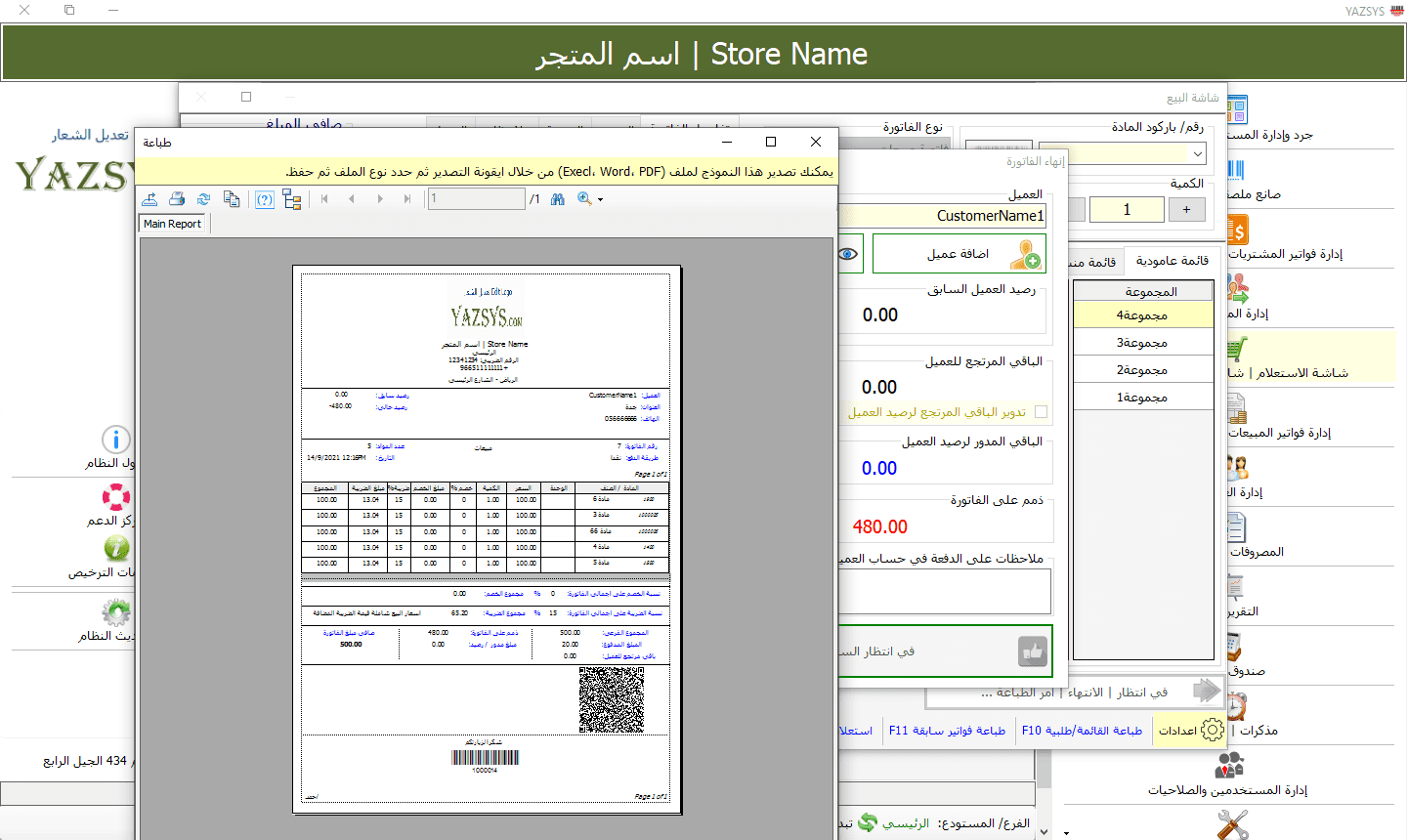Image resolution: width=1407 pixels, height=840 pixels.
Task: Select group مجموعة2 in the list
Action: [x=1143, y=370]
